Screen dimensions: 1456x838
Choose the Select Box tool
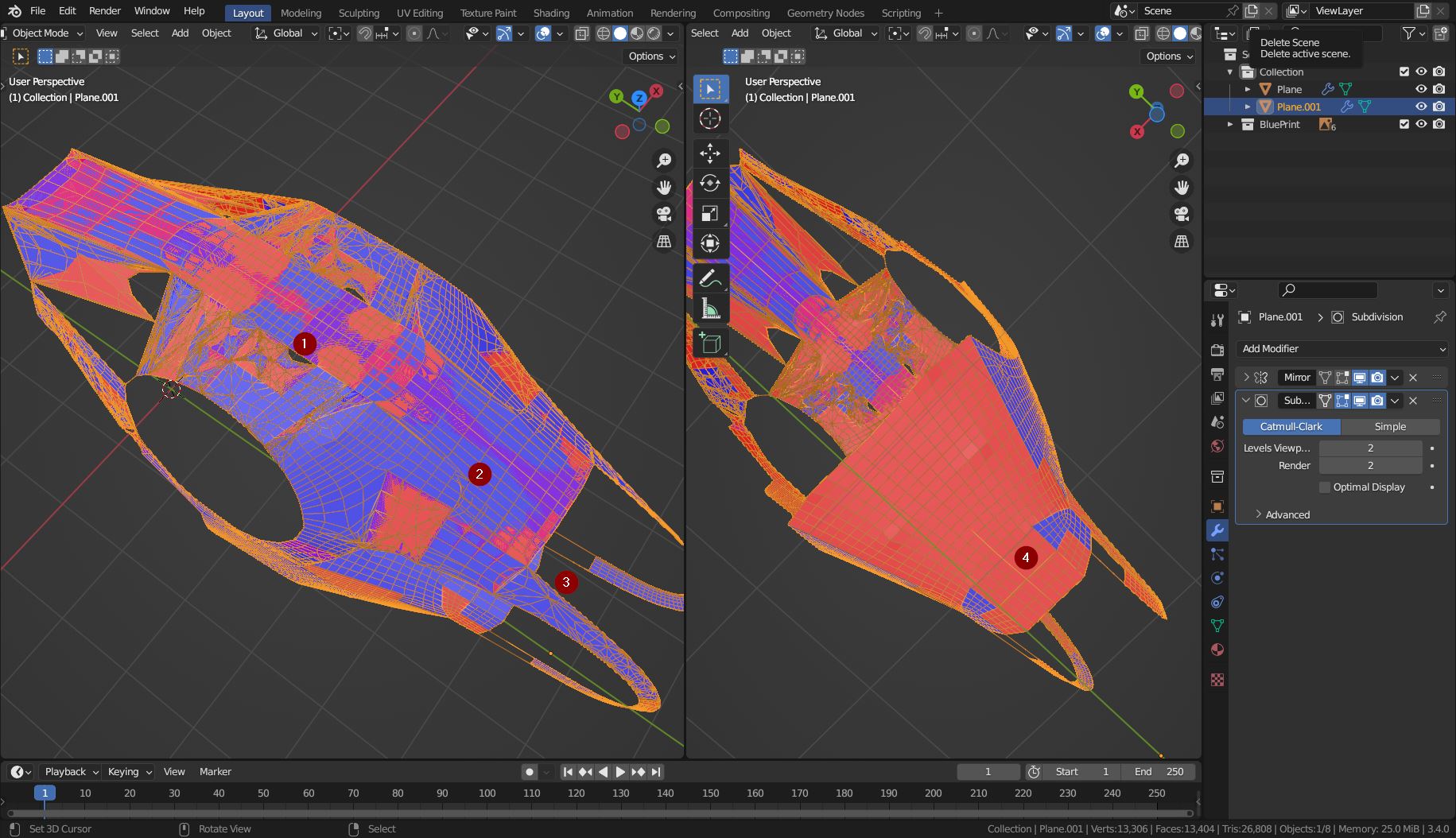click(710, 89)
